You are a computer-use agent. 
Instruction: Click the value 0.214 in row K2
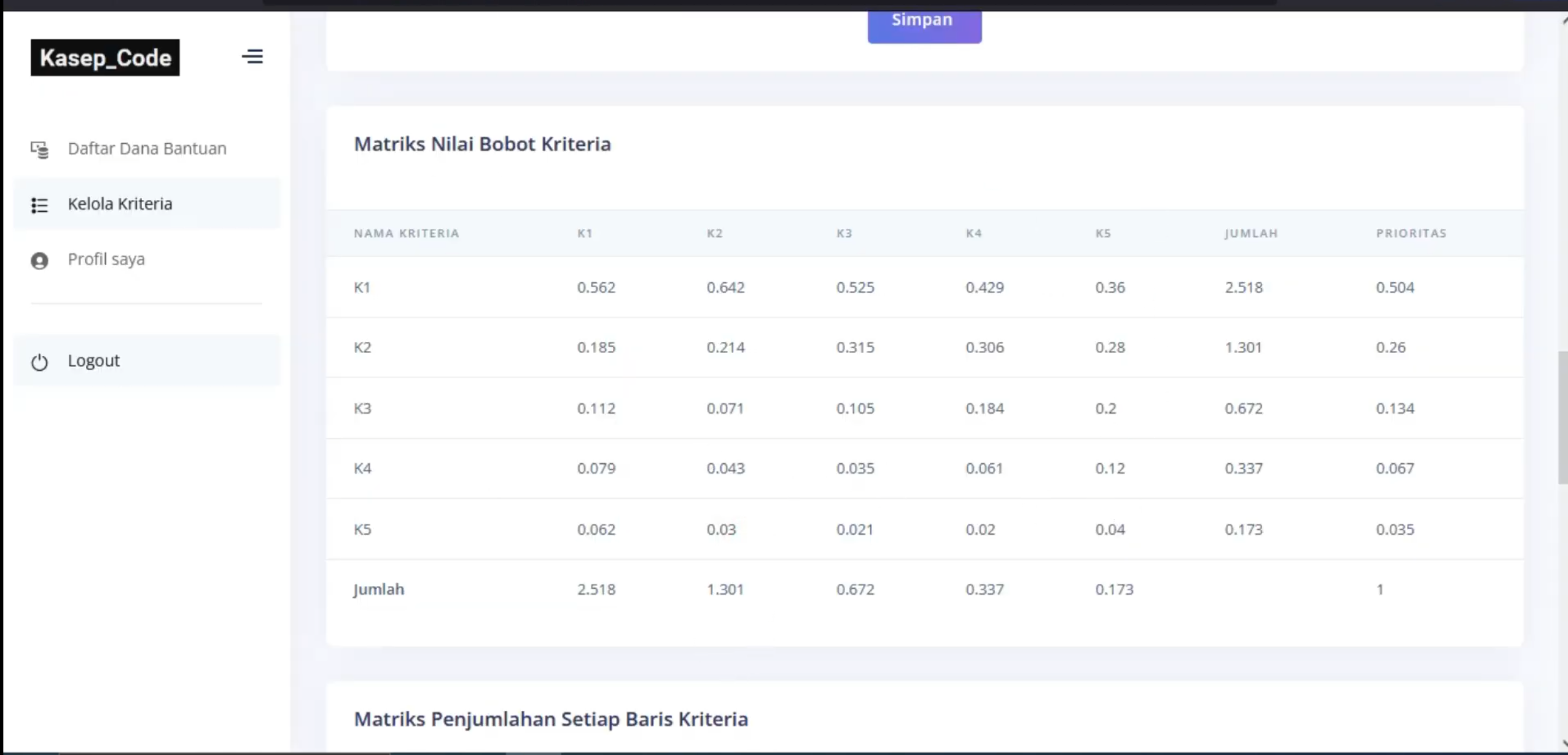point(725,347)
